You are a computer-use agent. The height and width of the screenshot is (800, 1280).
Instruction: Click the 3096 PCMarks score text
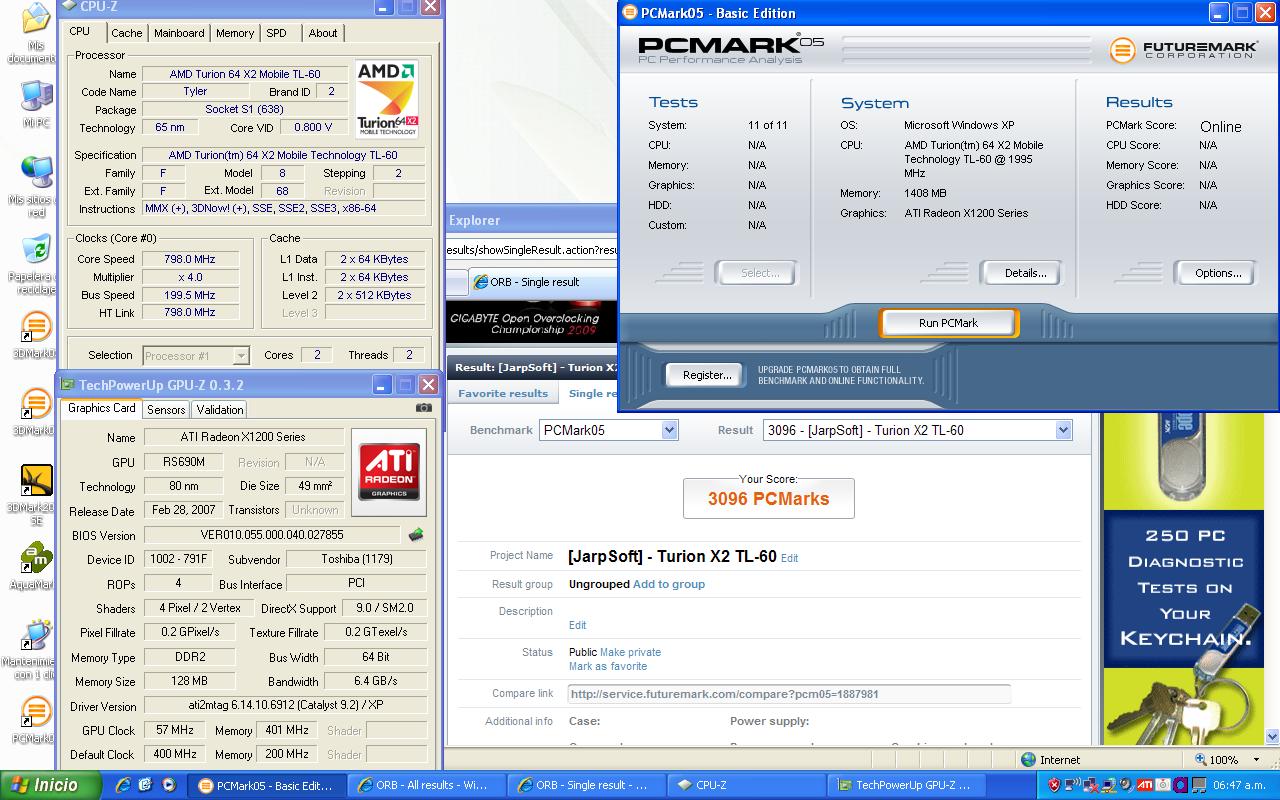tap(768, 499)
